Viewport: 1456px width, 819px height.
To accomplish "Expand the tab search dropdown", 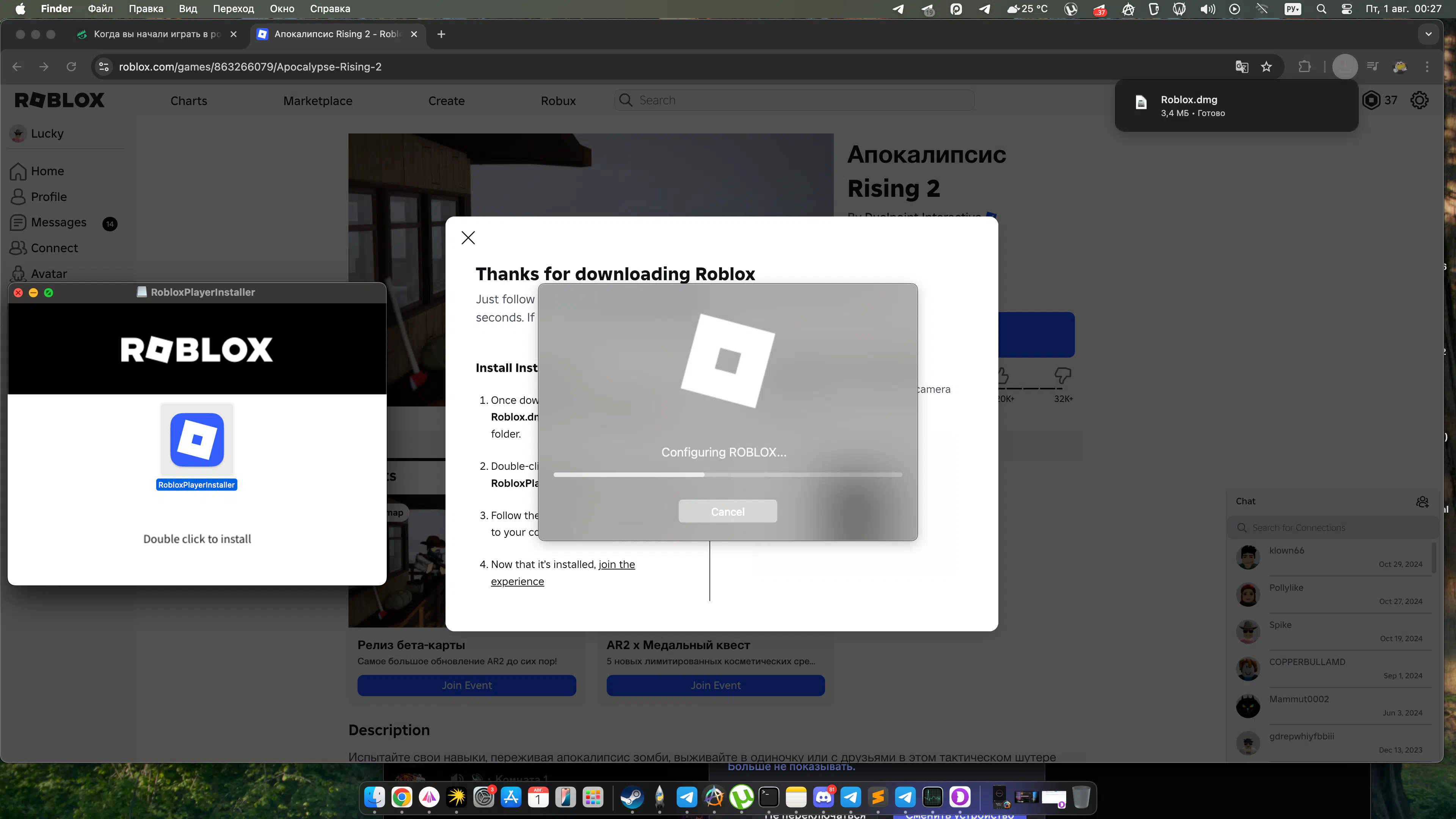I will click(1428, 34).
